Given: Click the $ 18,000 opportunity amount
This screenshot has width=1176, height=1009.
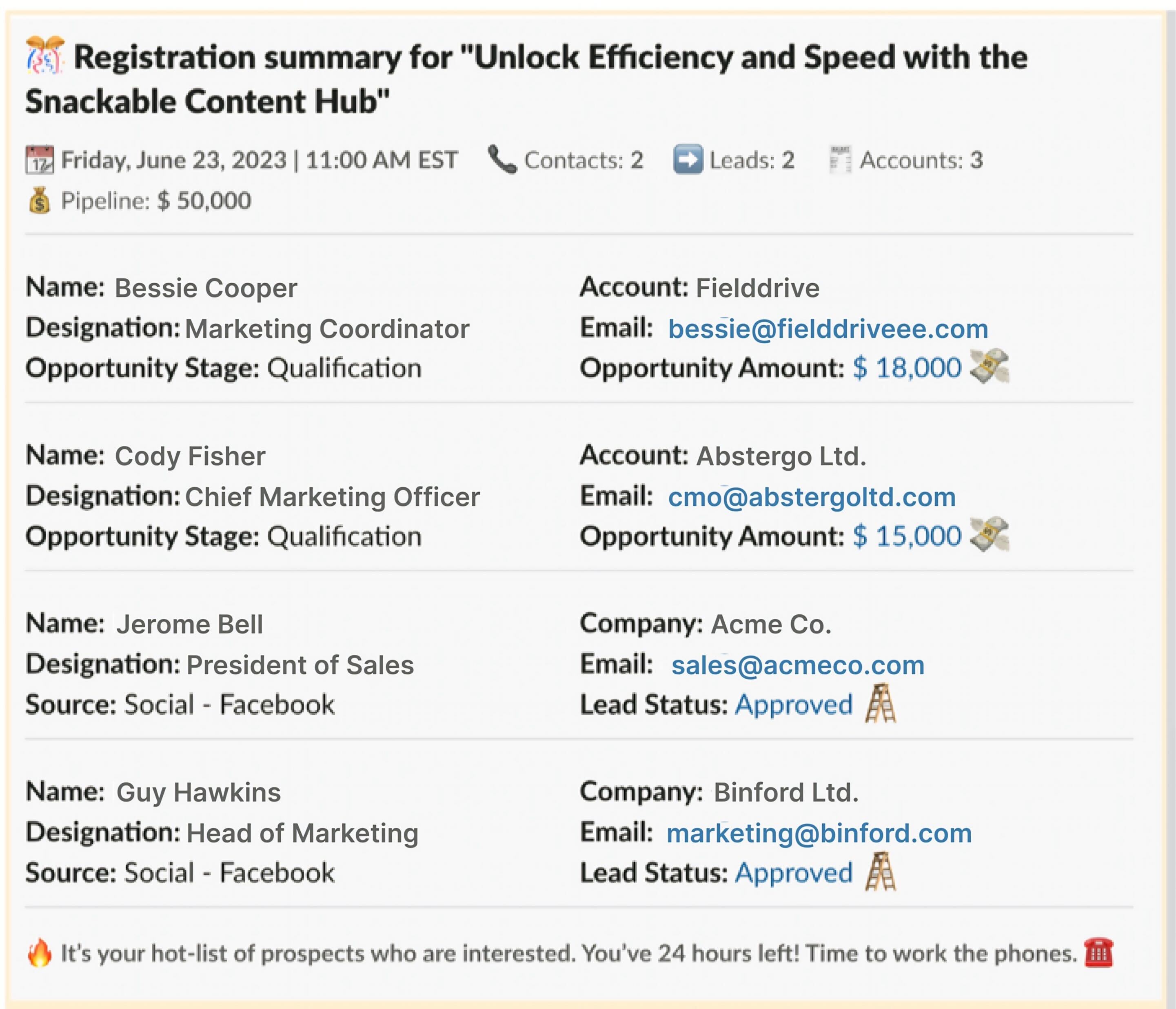Looking at the screenshot, I should pos(906,367).
